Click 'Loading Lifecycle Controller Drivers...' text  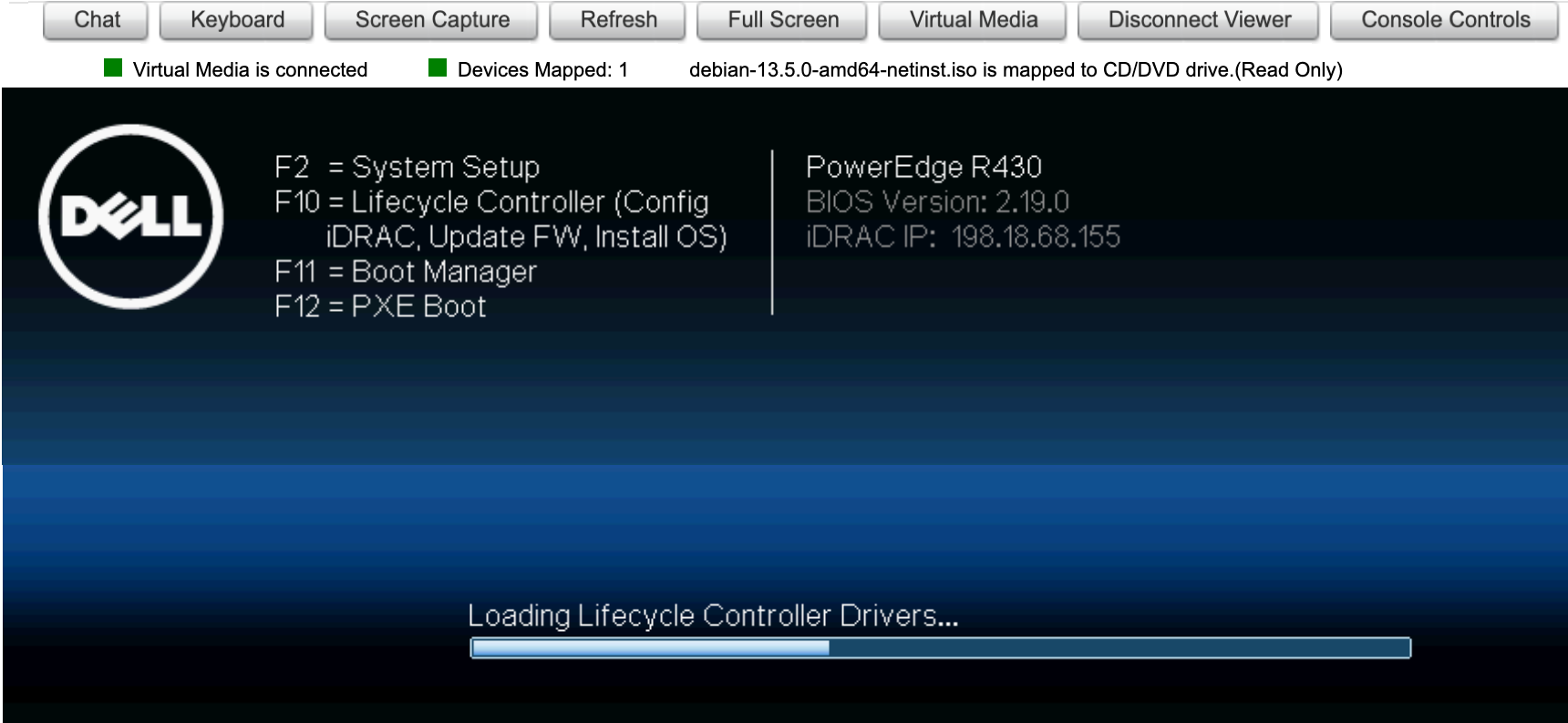tap(713, 616)
